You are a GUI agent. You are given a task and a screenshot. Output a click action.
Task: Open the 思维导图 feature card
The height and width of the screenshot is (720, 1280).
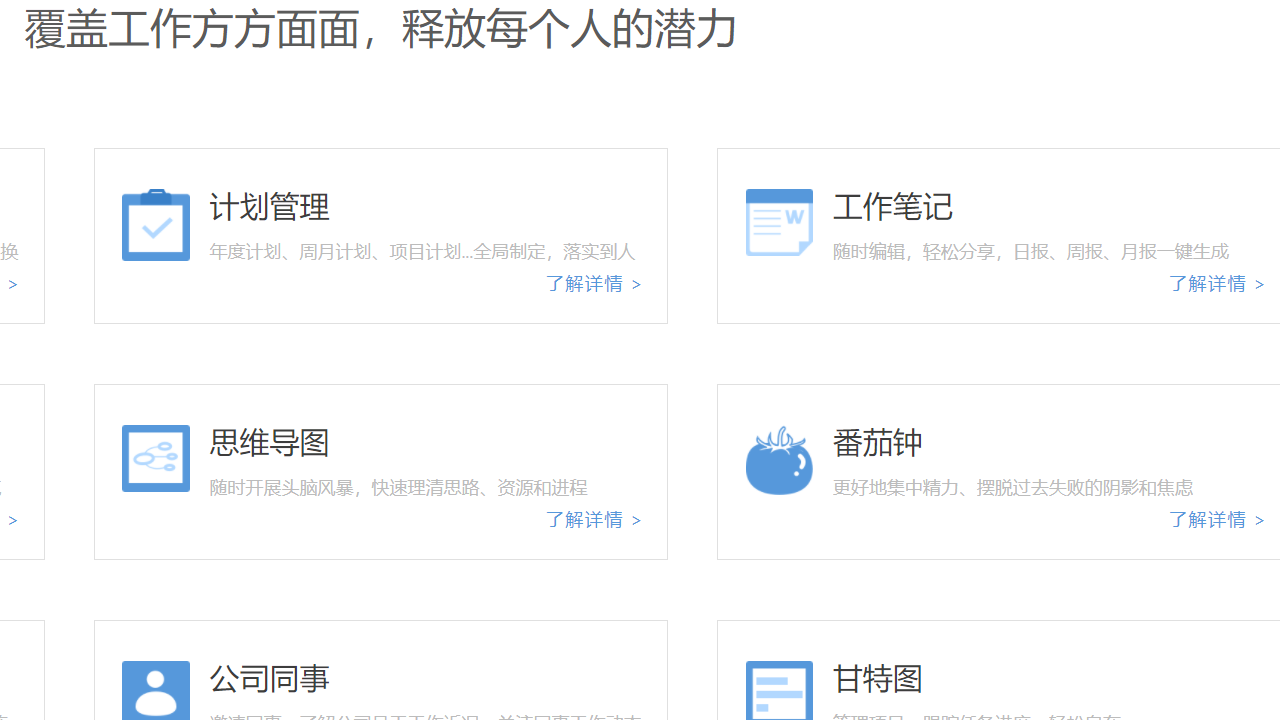(x=380, y=471)
